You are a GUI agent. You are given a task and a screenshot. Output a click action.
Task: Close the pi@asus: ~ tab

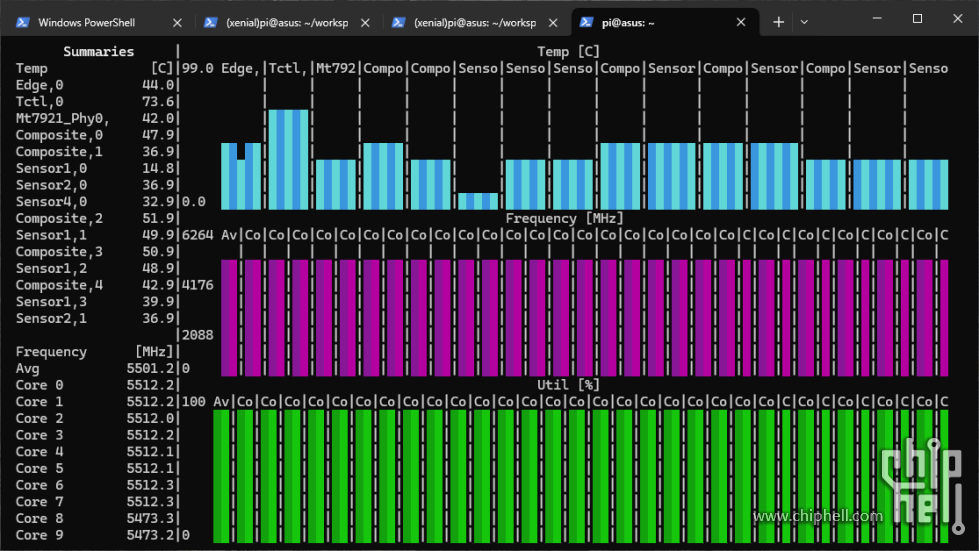click(740, 22)
